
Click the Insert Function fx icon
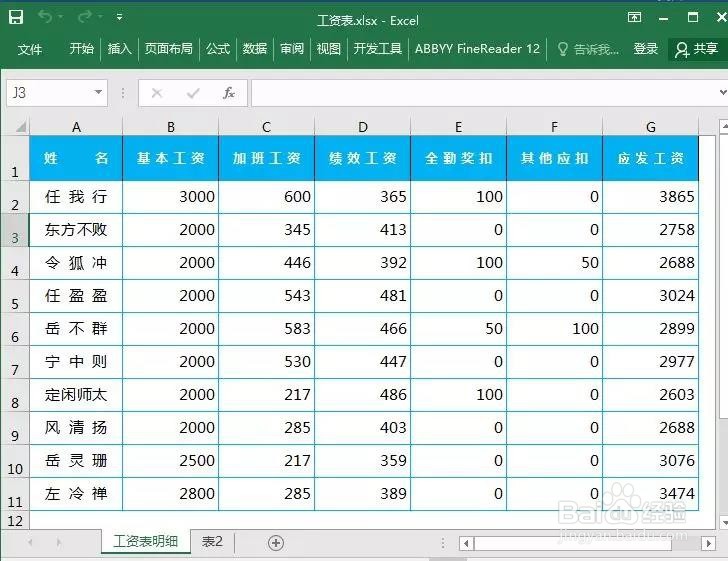click(x=228, y=93)
